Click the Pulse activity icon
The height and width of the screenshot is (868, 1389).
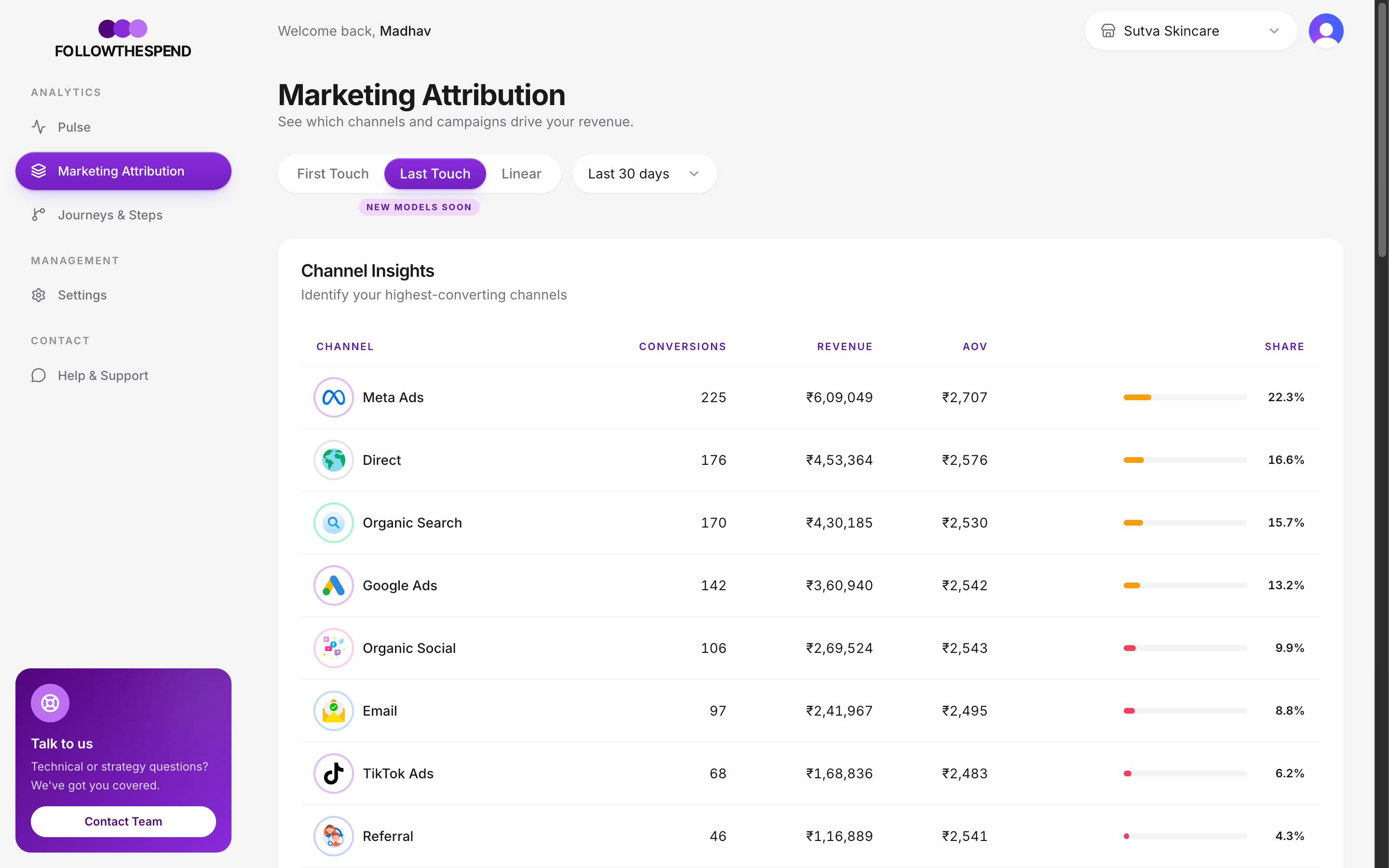click(39, 127)
